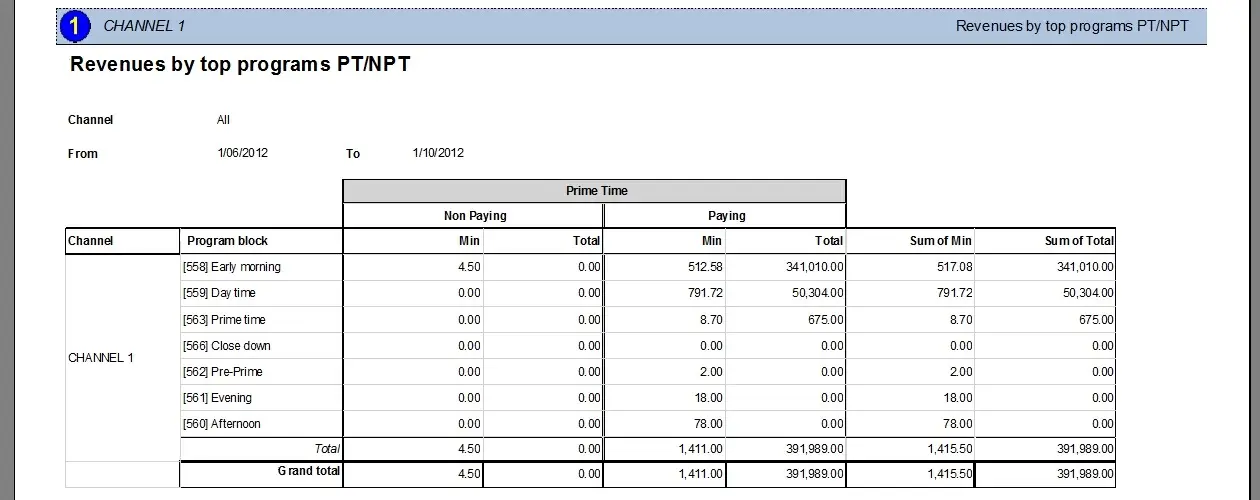This screenshot has width=1260, height=500.
Task: Click the To date 1/10/2012
Action: pos(438,153)
